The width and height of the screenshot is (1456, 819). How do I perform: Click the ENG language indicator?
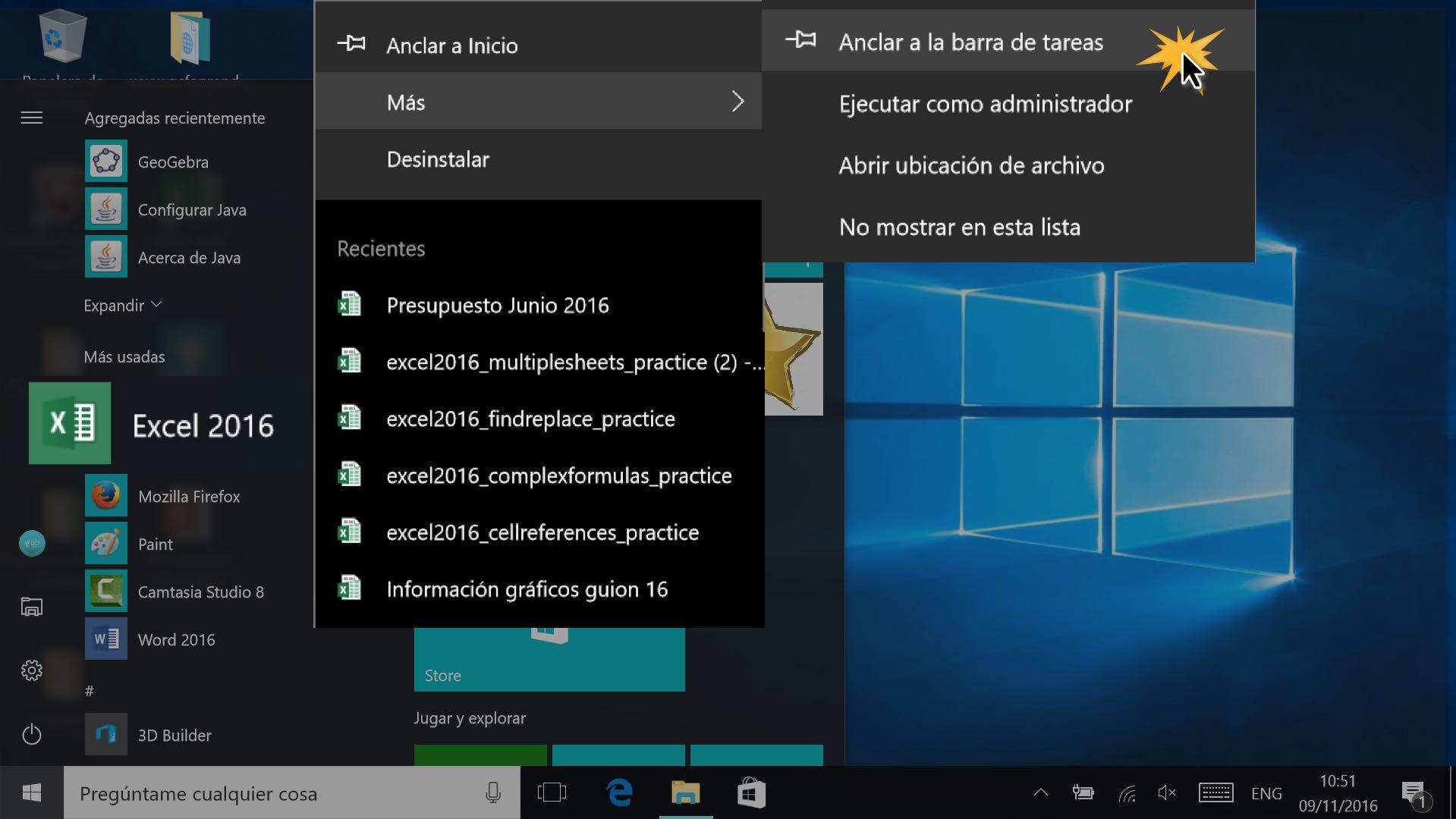(x=1266, y=793)
